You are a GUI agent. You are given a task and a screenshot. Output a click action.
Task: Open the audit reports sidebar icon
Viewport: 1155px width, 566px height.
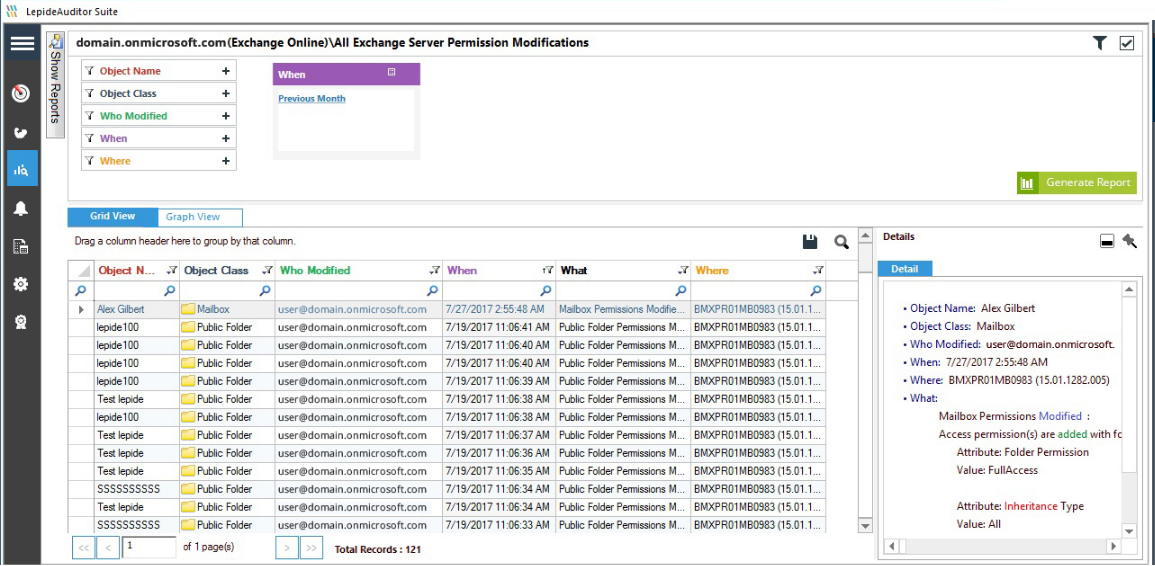click(22, 170)
